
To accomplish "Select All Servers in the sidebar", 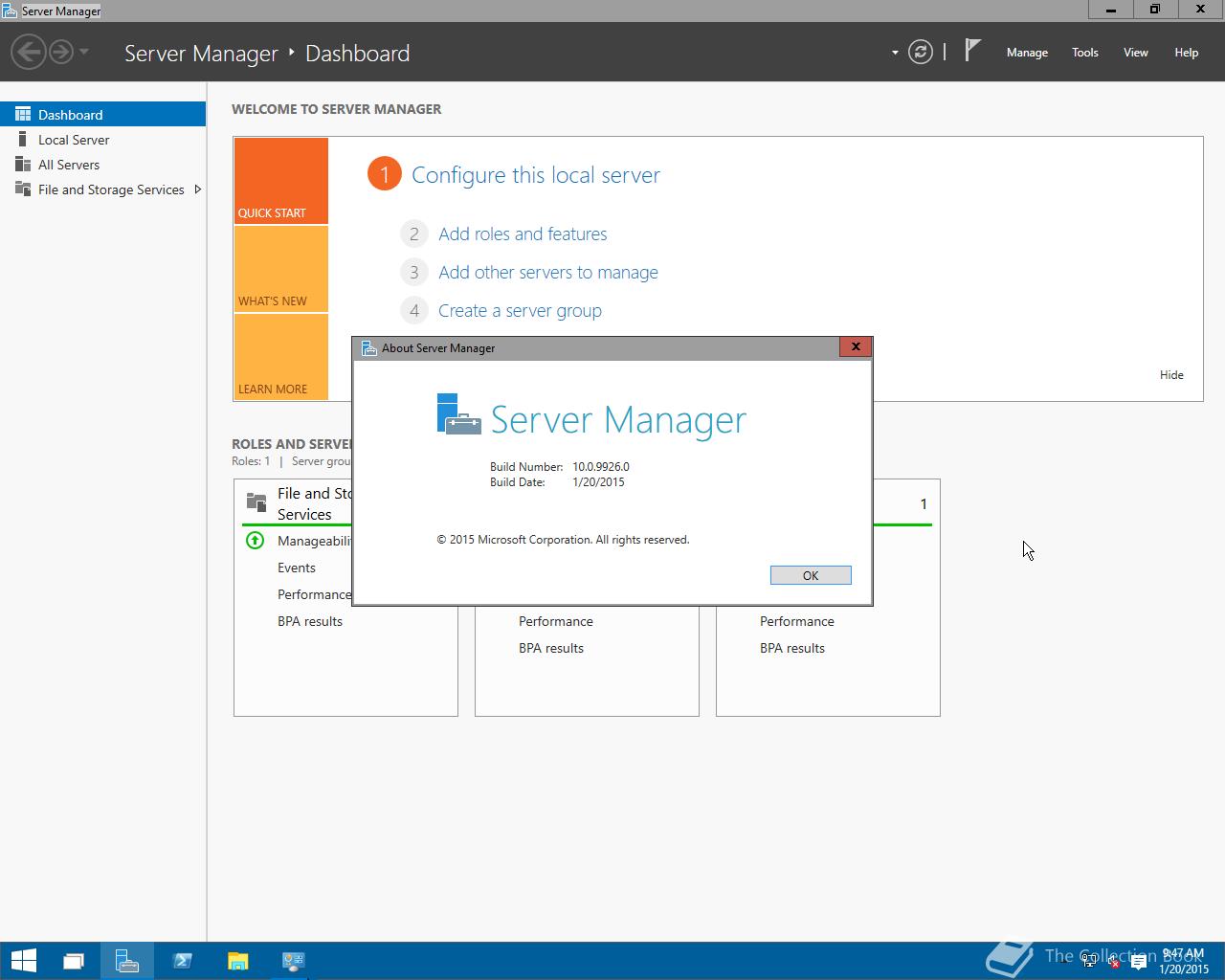I will [102, 165].
